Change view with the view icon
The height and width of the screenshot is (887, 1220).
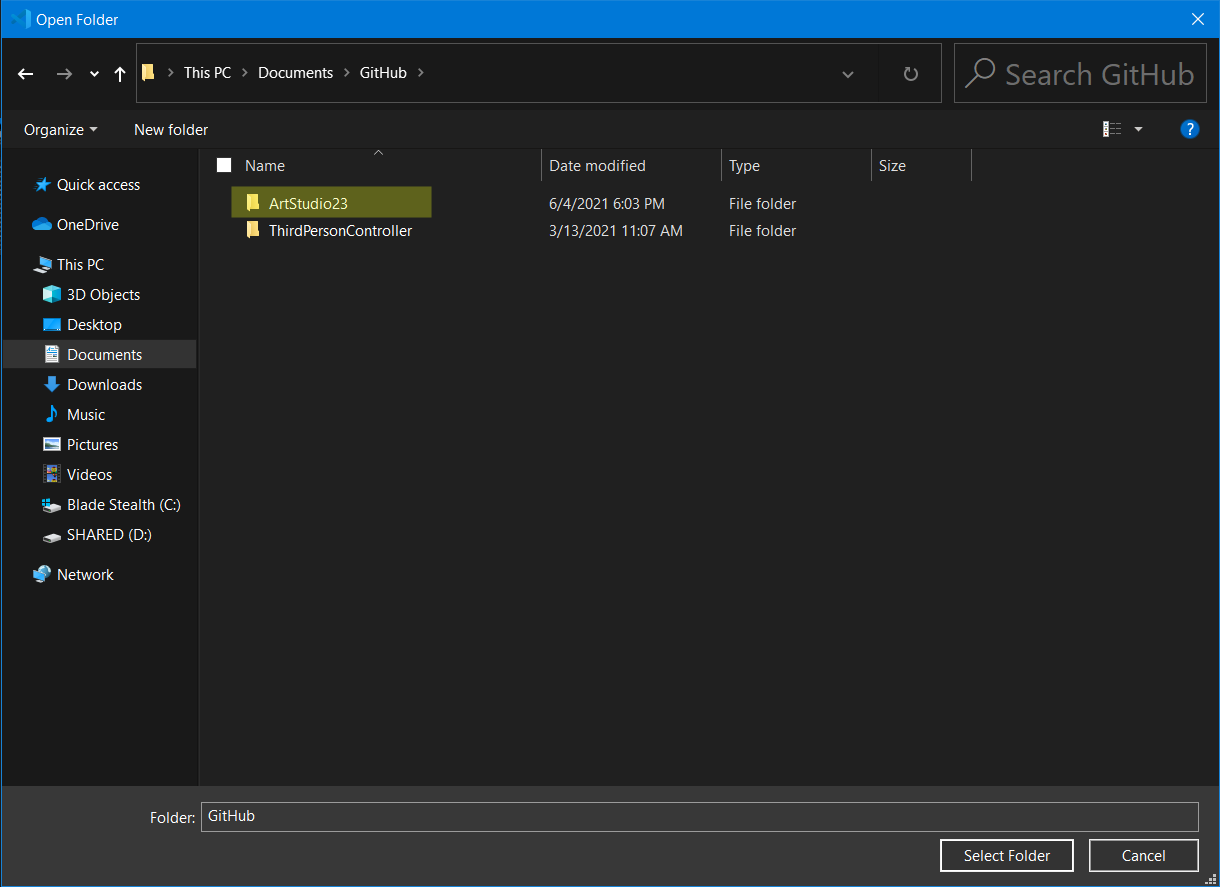1112,129
